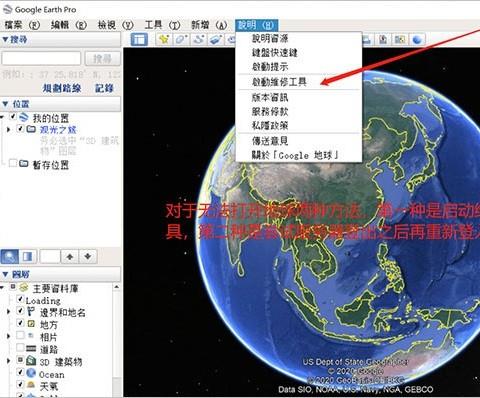Click the search text input field
The height and width of the screenshot is (398, 480).
[x=41, y=58]
